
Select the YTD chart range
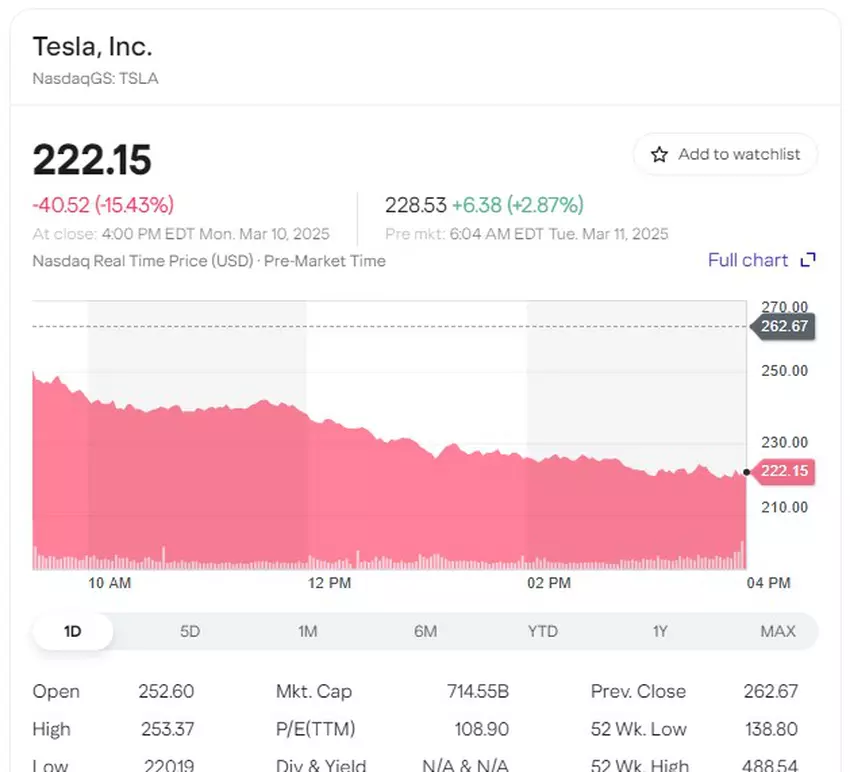click(x=543, y=631)
